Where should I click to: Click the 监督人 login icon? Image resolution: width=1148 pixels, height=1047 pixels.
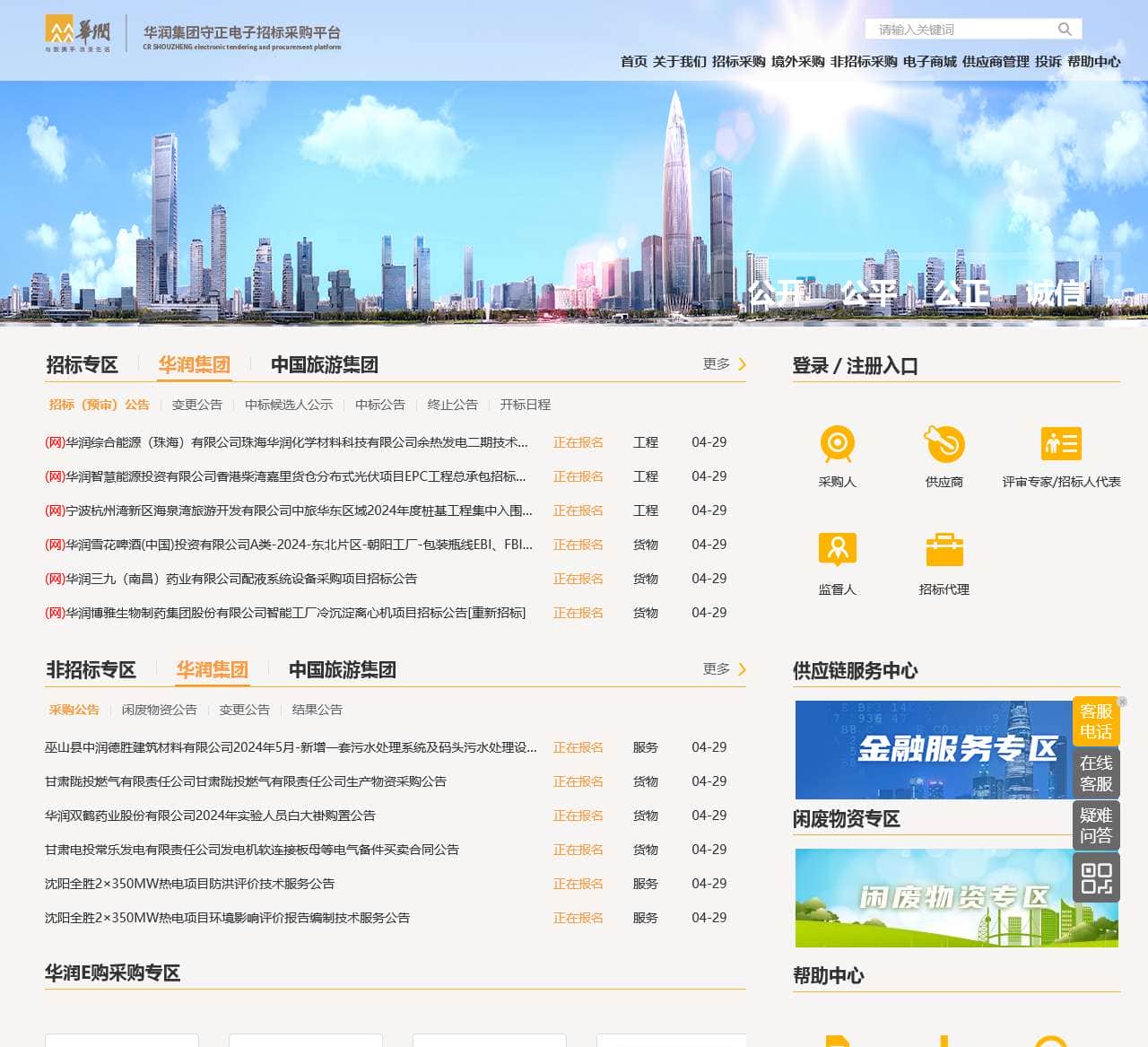(x=838, y=549)
